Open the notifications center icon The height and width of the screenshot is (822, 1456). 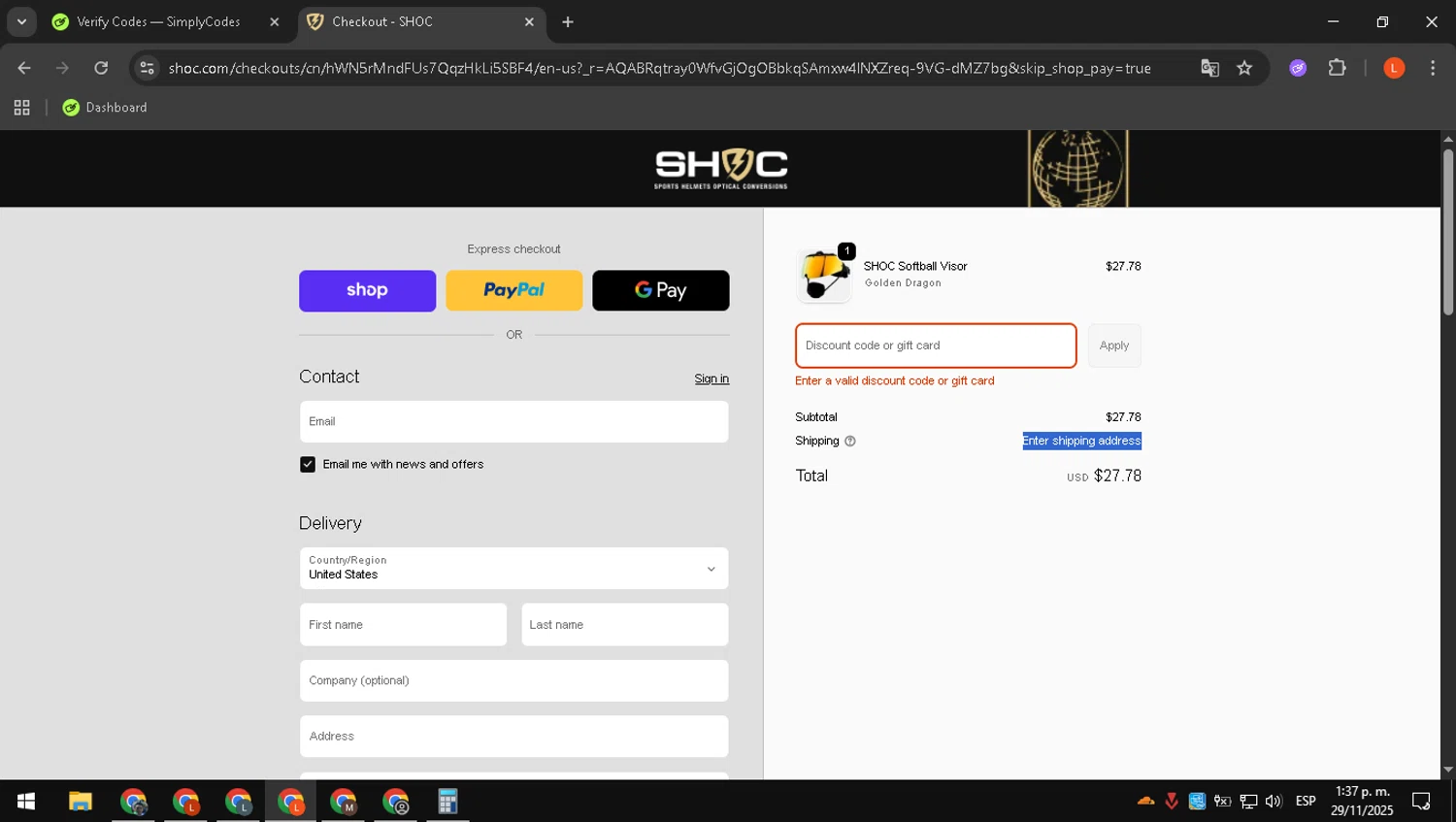pyautogui.click(x=1422, y=801)
